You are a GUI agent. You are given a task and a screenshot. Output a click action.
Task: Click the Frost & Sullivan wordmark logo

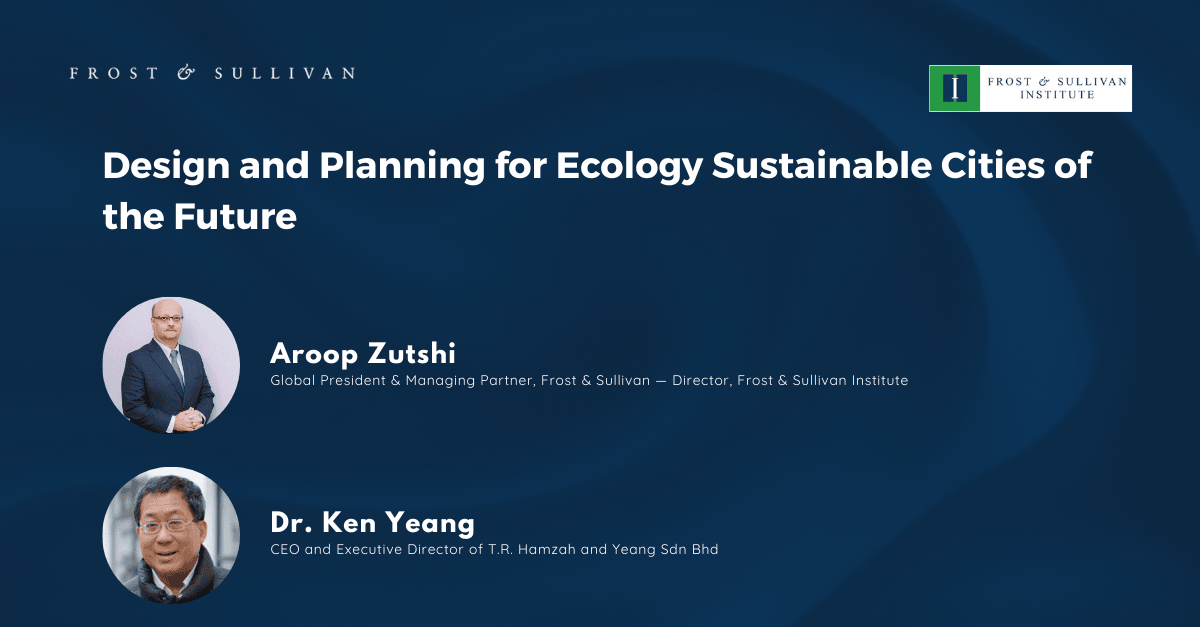coord(211,73)
